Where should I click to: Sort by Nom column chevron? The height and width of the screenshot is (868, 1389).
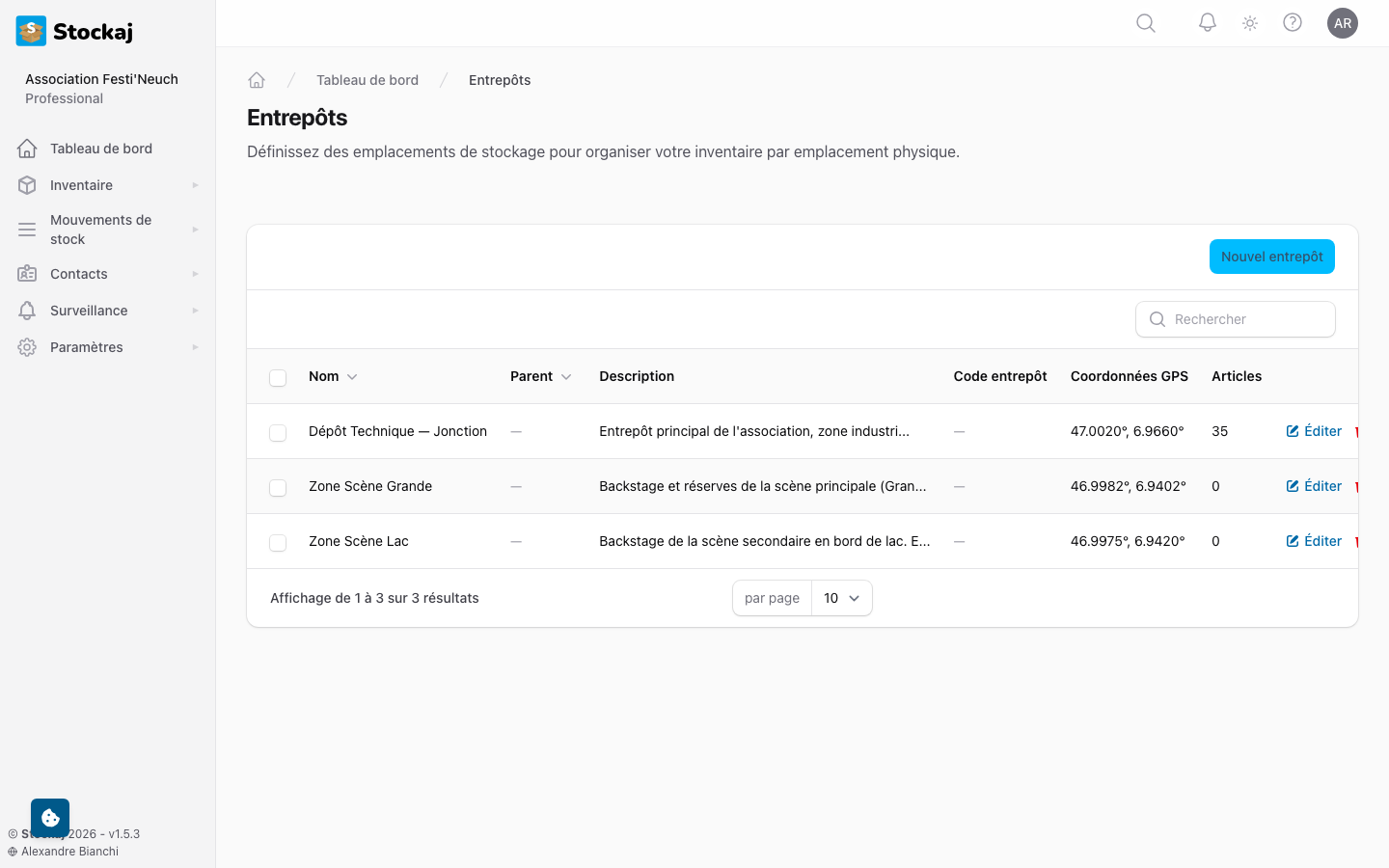pyautogui.click(x=352, y=377)
